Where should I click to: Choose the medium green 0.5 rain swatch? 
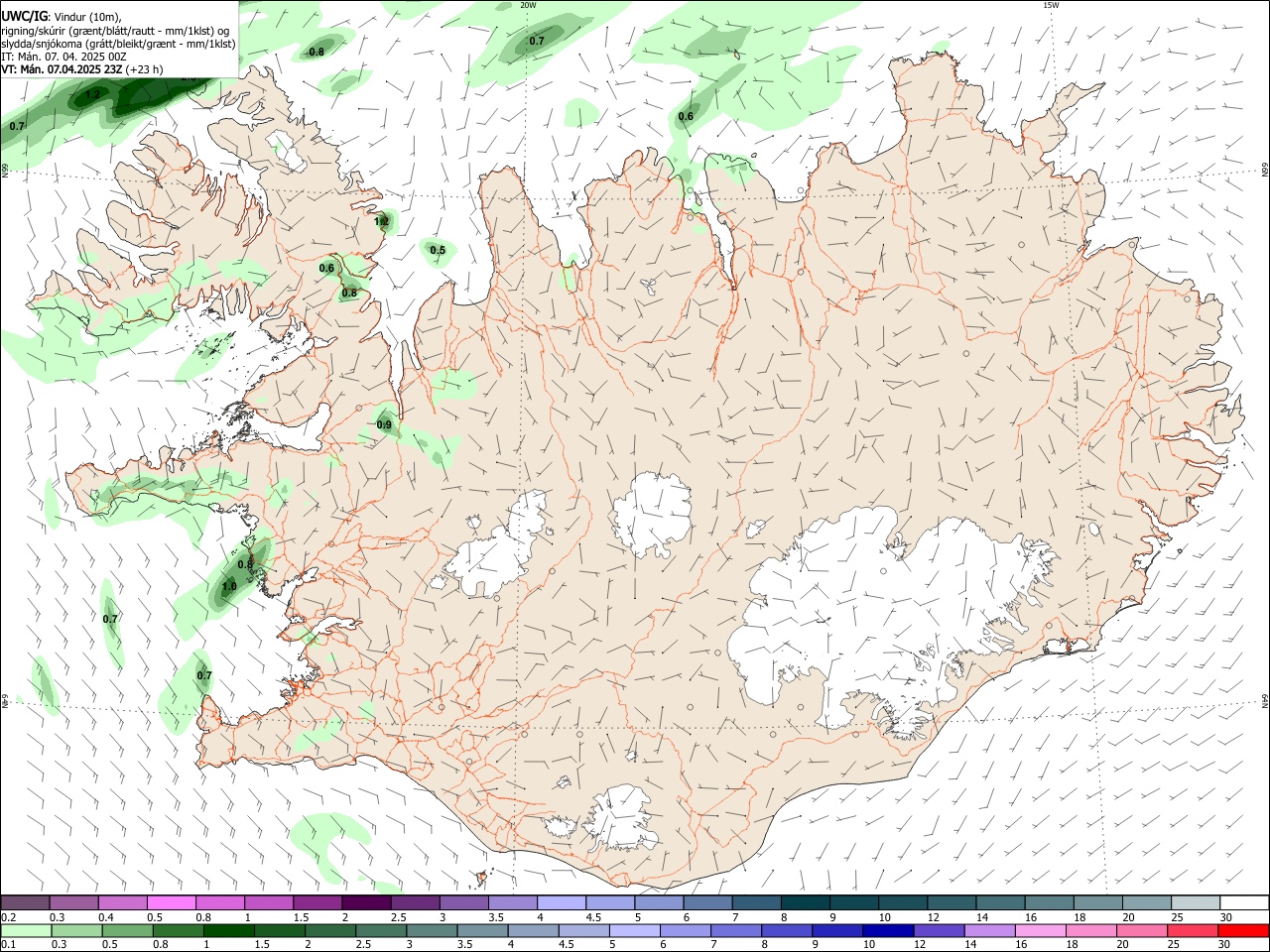127,930
